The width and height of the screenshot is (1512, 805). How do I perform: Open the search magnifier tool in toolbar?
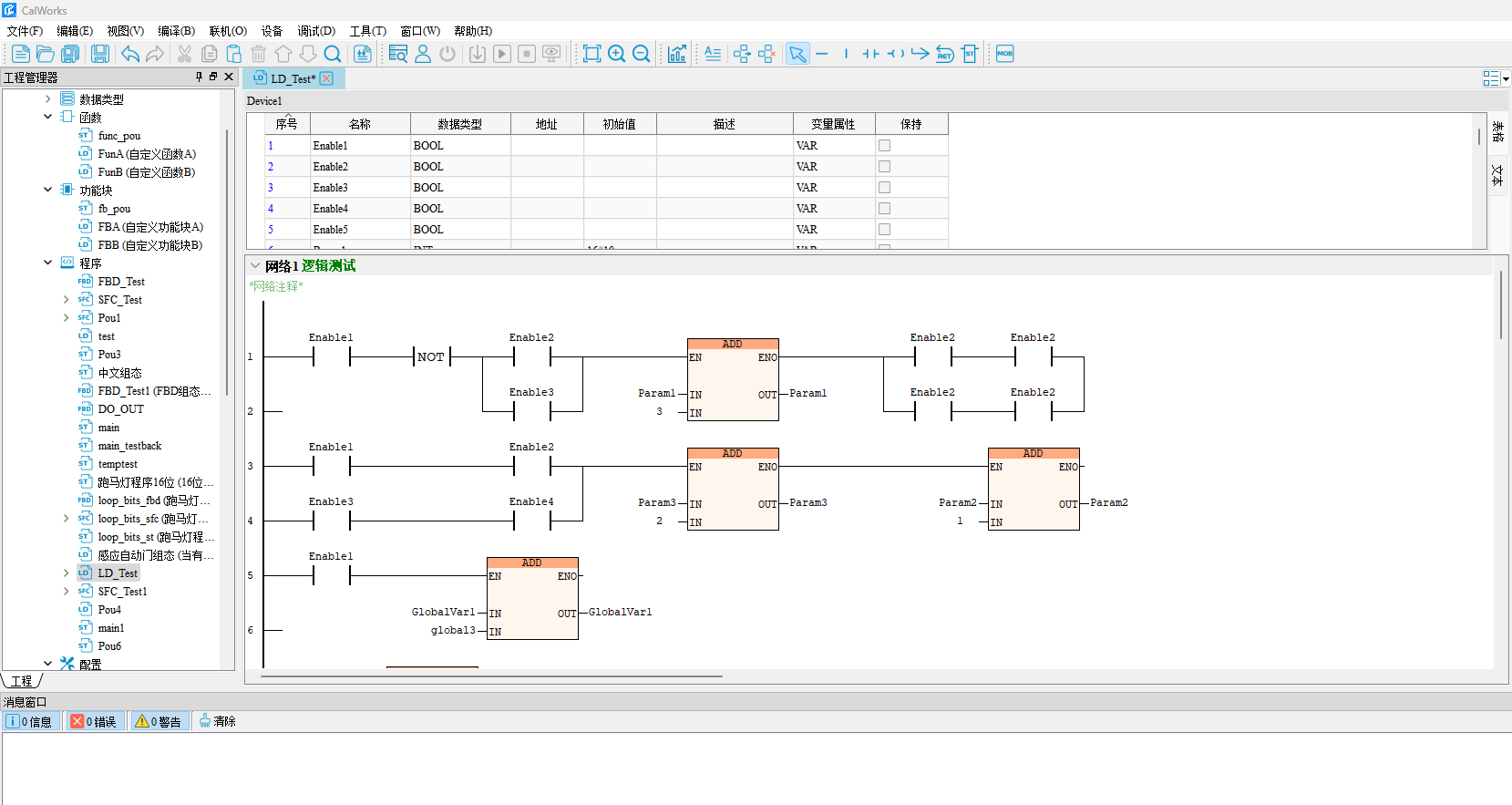coord(333,54)
